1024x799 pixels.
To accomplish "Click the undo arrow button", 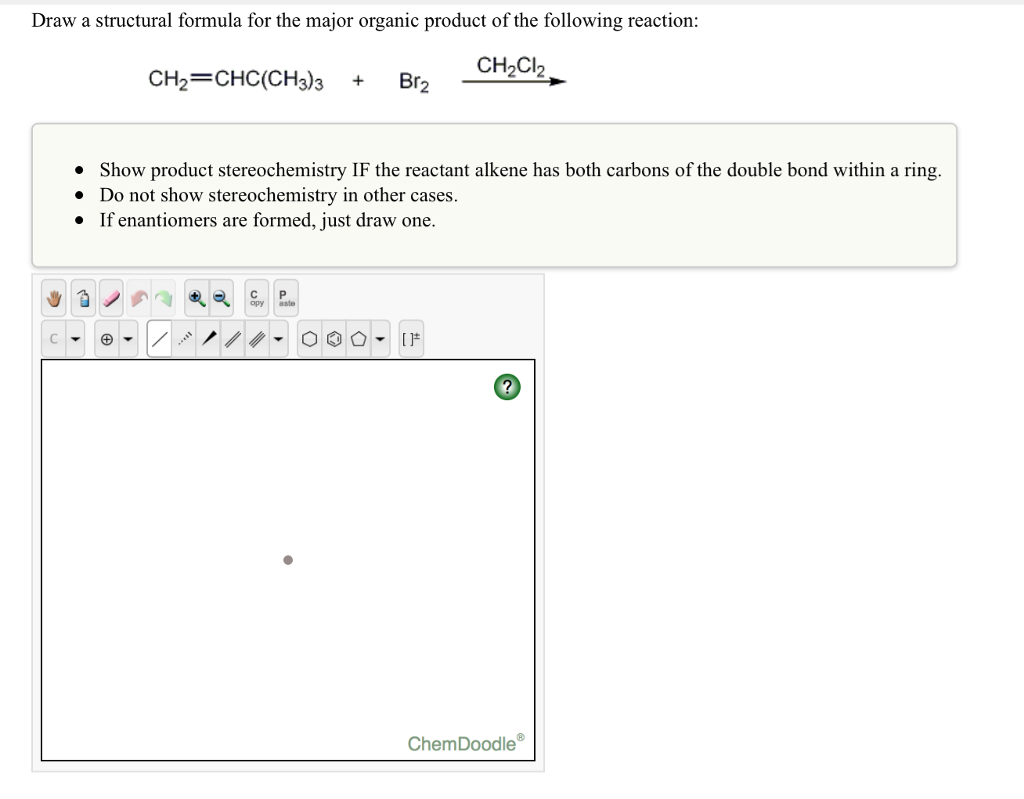I will [x=138, y=299].
